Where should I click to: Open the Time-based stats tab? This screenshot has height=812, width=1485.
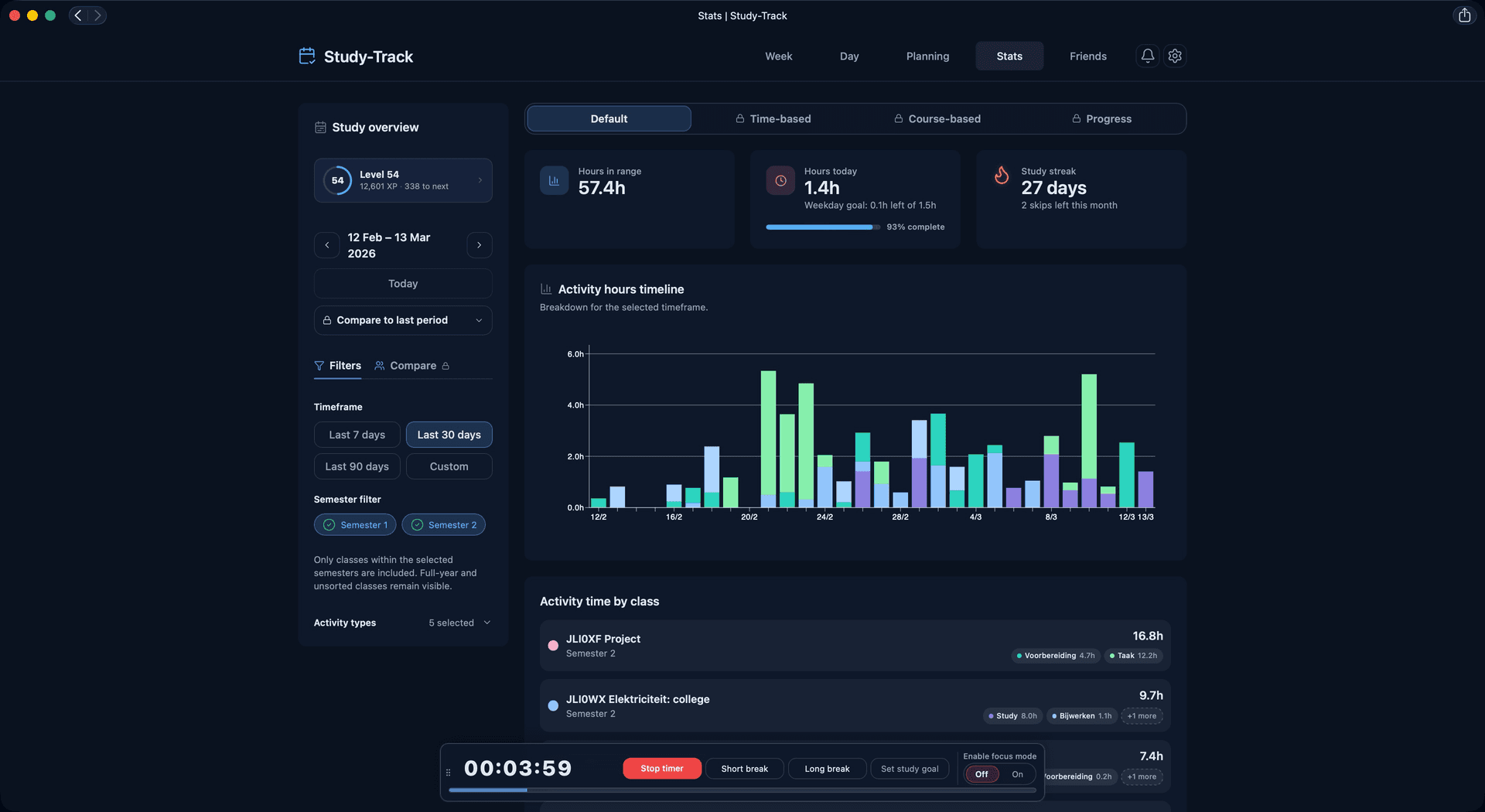point(773,119)
